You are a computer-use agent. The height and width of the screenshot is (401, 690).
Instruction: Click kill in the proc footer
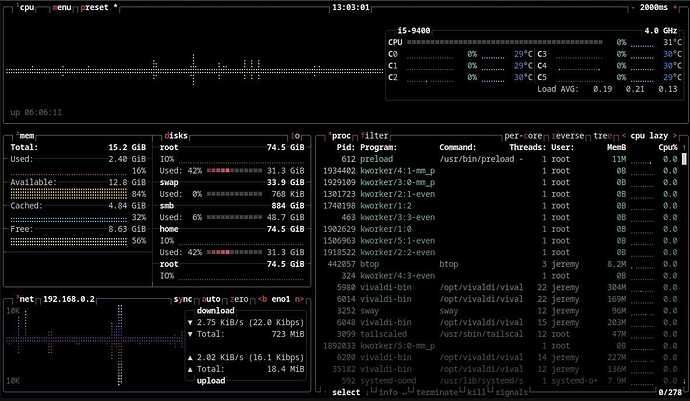click(476, 392)
